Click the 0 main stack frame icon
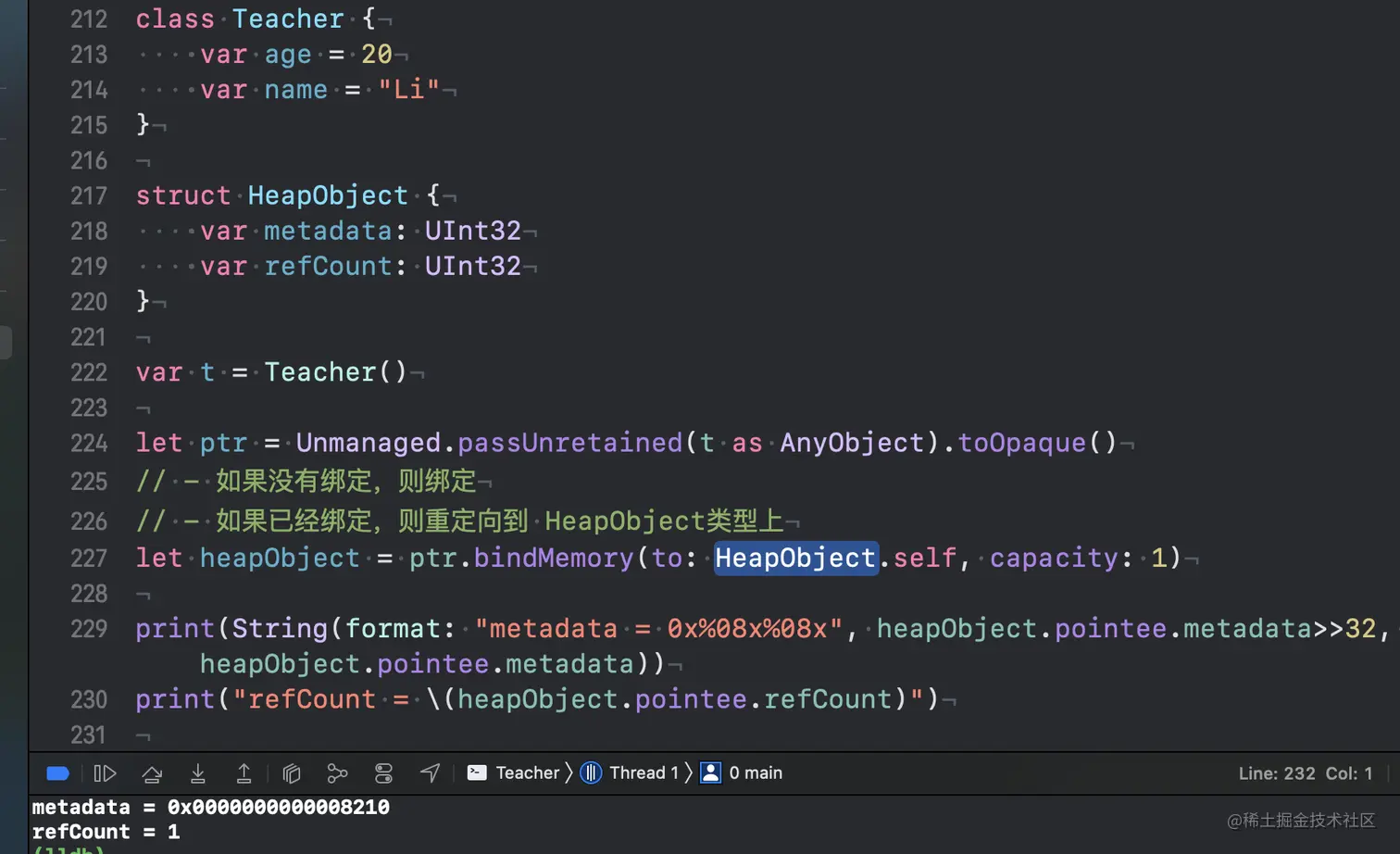 point(711,772)
